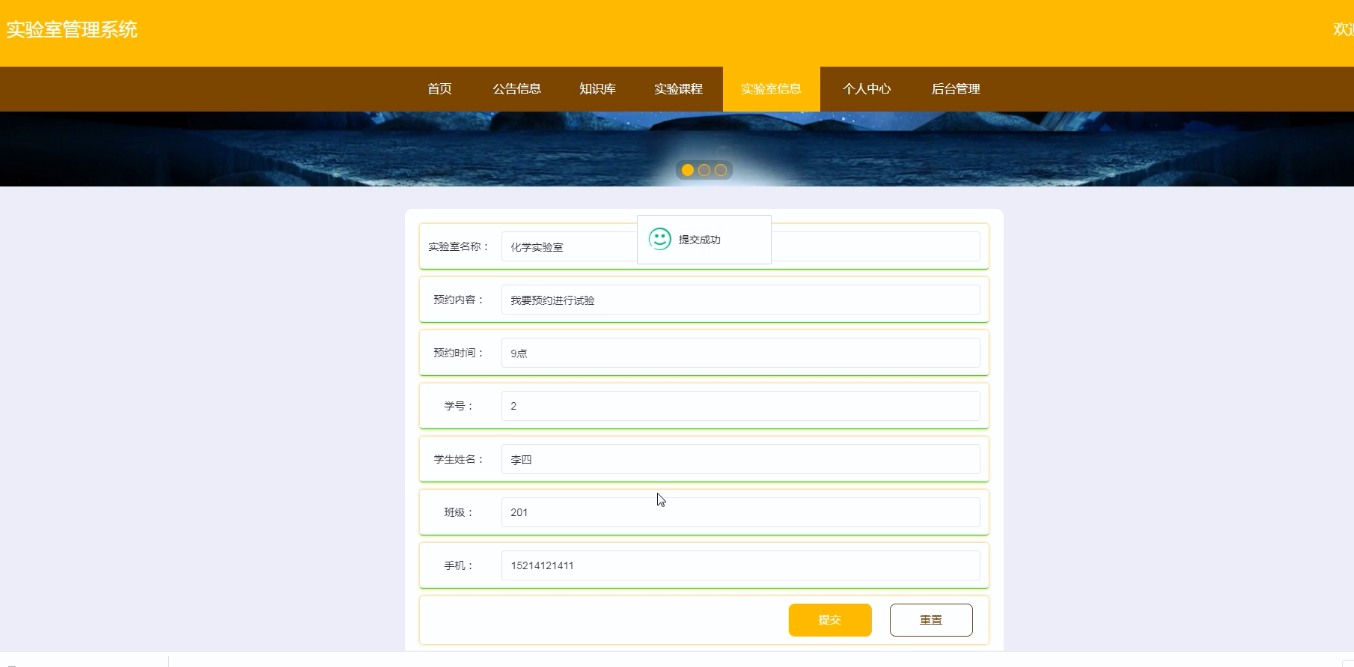Go to the 知识库 menu
1354x667 pixels.
(597, 89)
